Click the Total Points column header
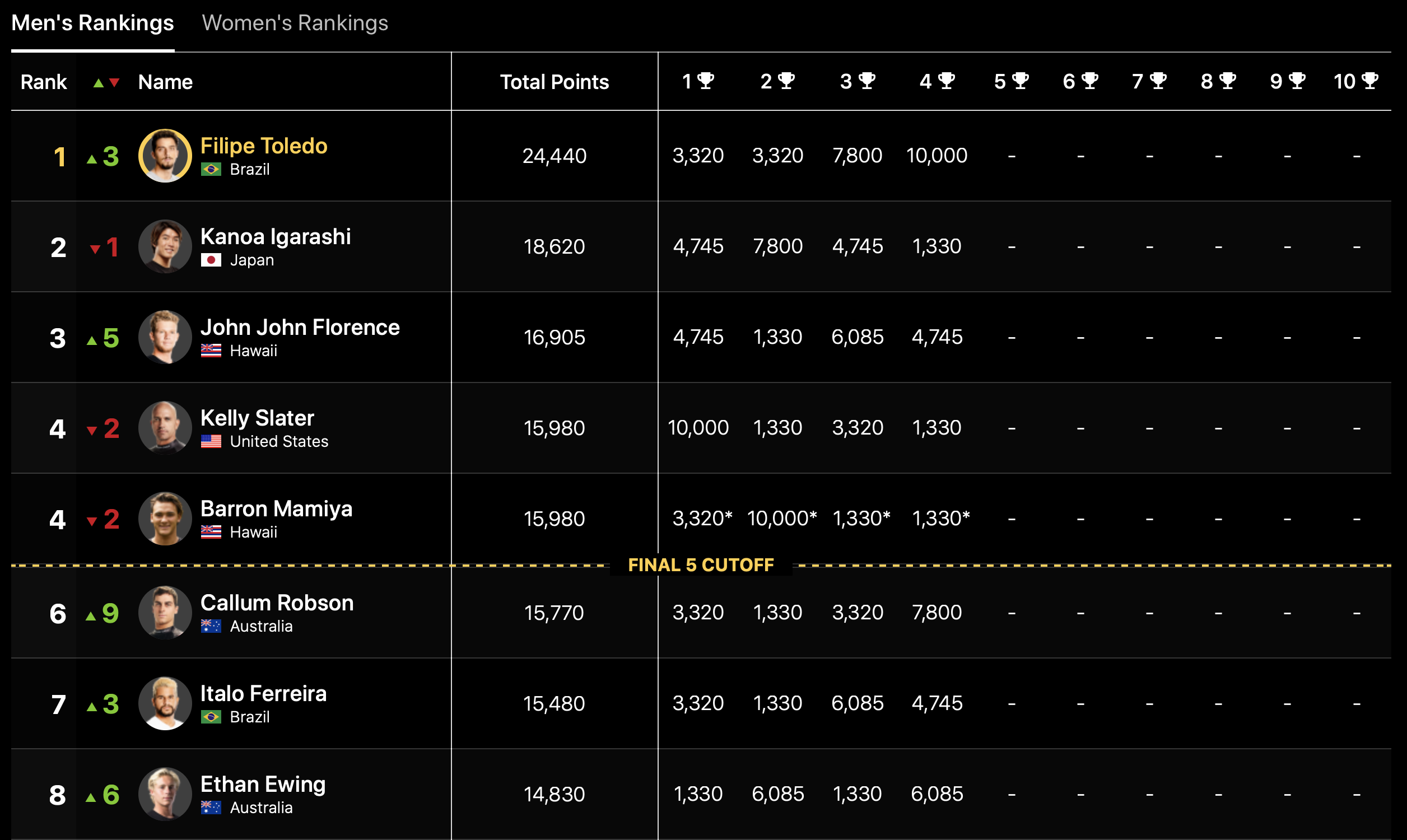The width and height of the screenshot is (1407, 840). click(x=554, y=82)
